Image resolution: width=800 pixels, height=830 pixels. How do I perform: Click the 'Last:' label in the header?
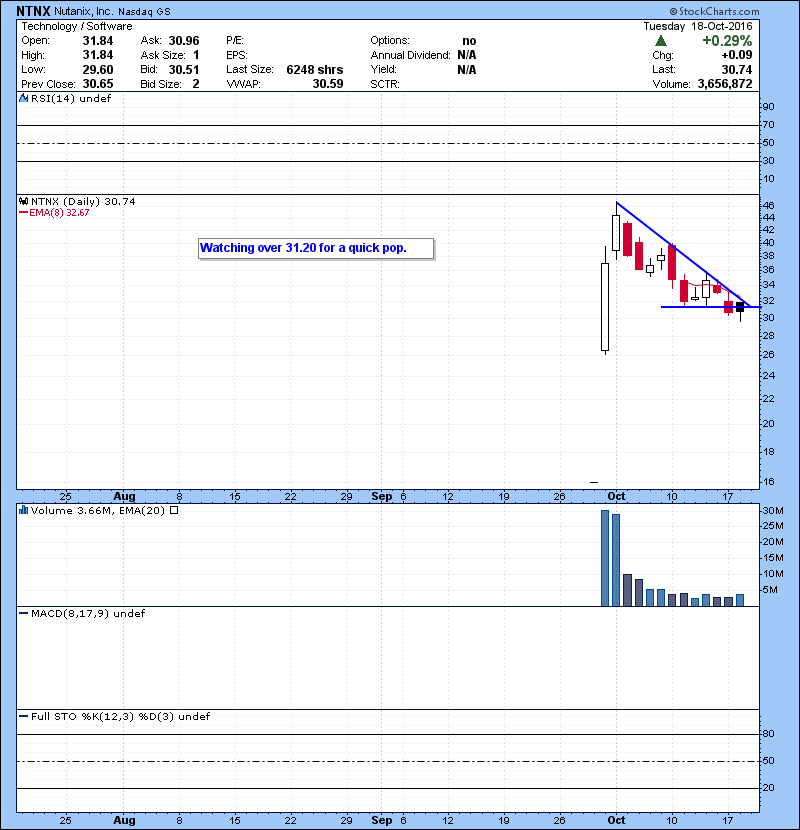coord(663,69)
